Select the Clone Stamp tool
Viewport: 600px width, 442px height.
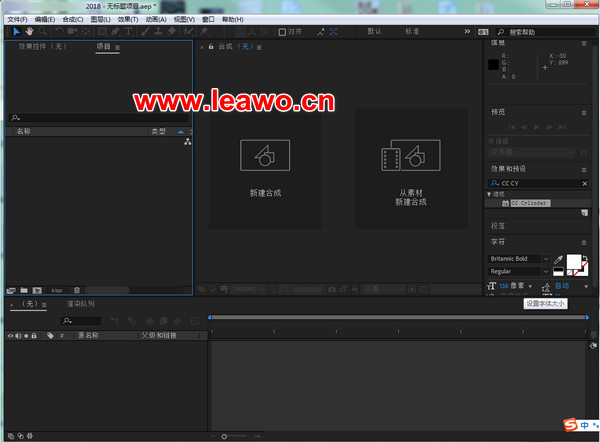coord(158,32)
